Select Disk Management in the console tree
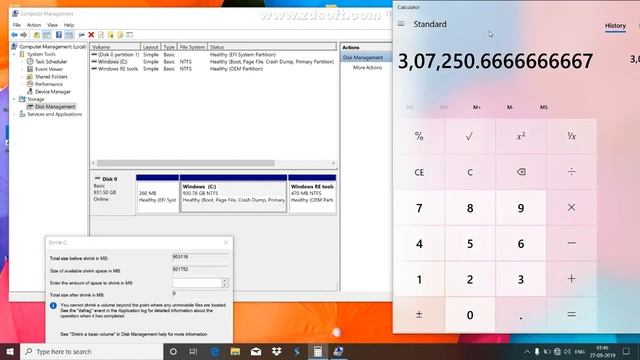The width and height of the screenshot is (640, 360). click(x=51, y=107)
